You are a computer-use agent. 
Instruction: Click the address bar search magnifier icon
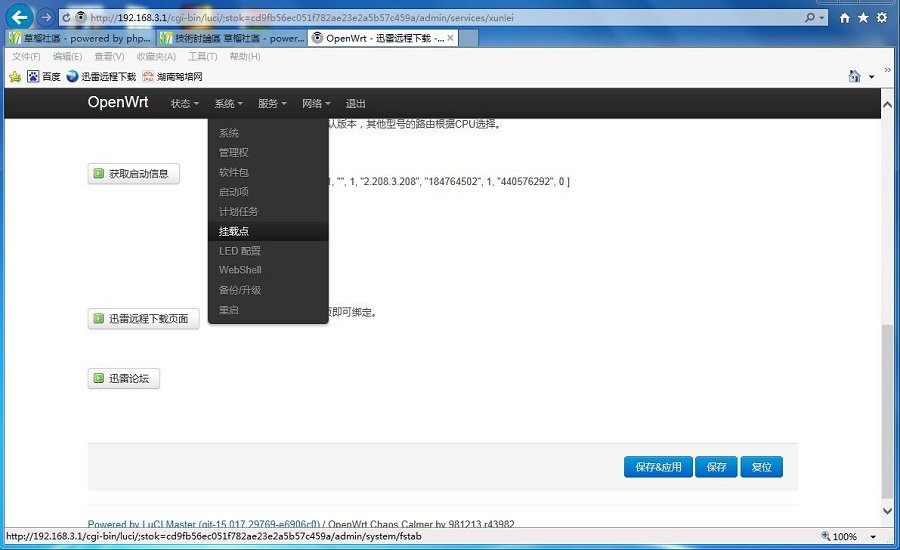pos(810,18)
